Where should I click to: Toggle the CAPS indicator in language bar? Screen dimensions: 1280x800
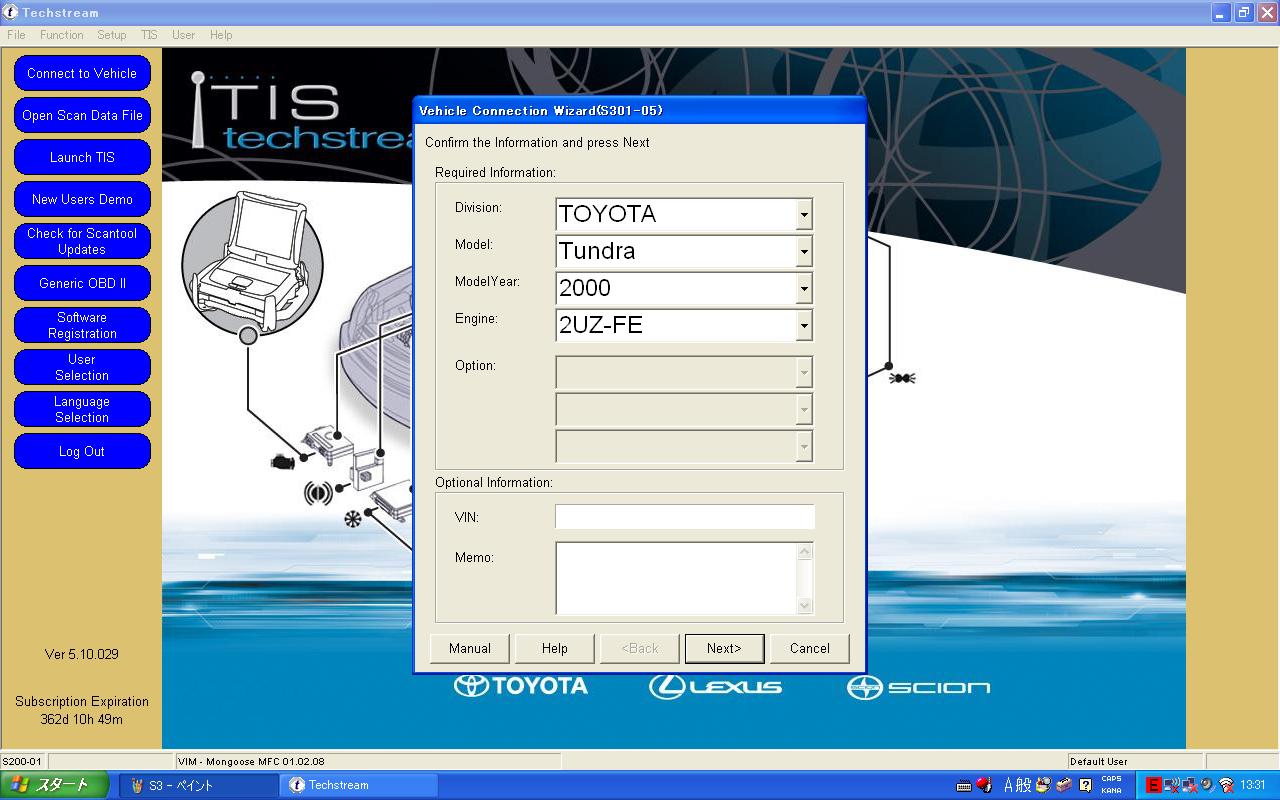pos(1111,780)
